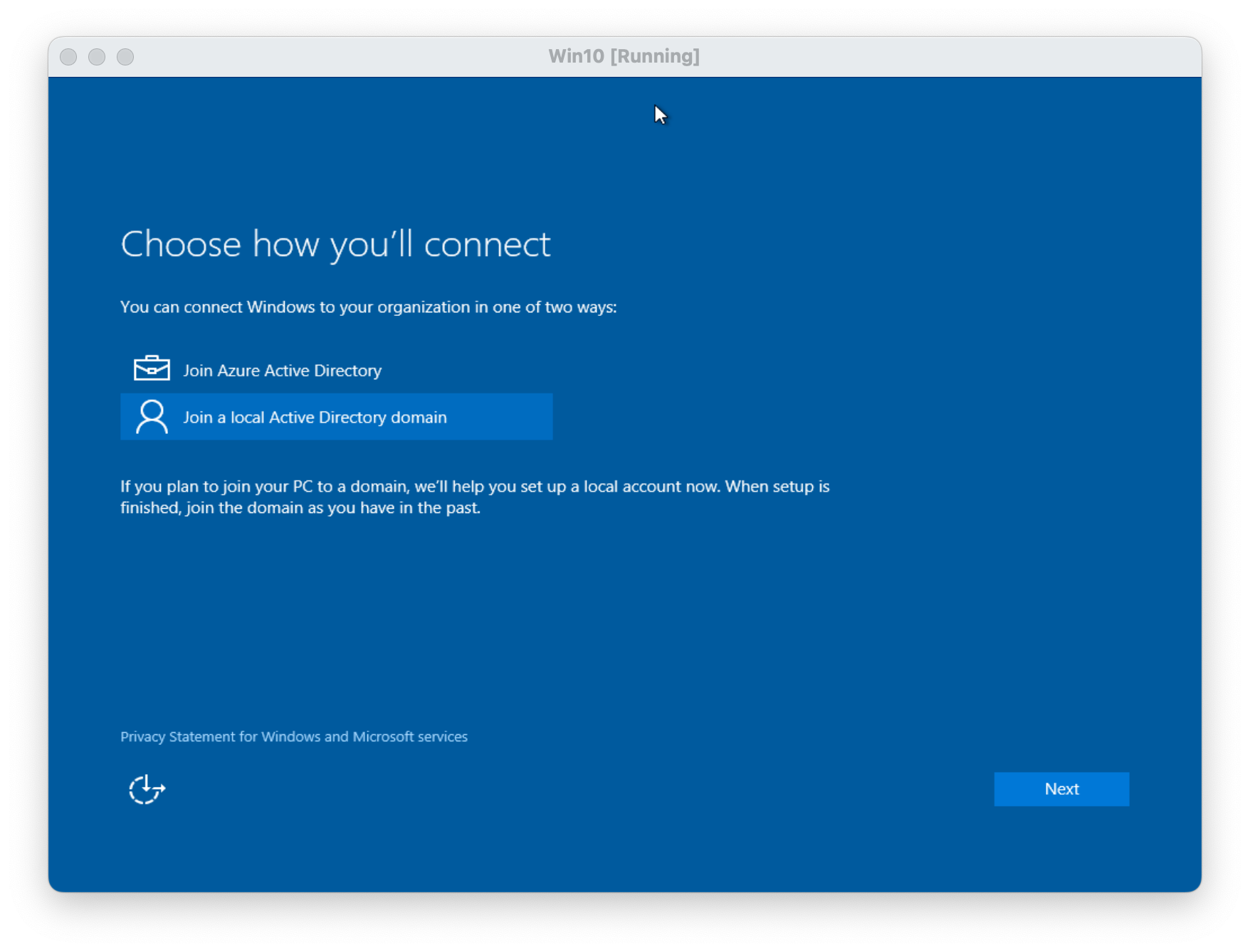Click empty right end of highlighted domain row
Viewport: 1250px width, 952px height.
click(513, 418)
